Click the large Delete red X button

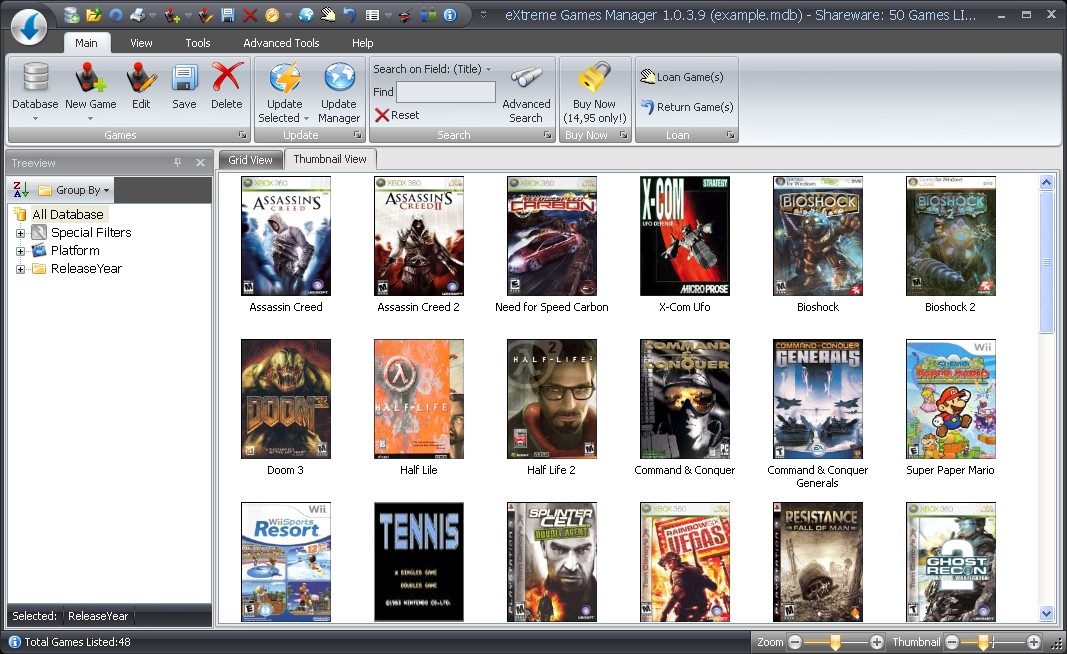pos(227,86)
